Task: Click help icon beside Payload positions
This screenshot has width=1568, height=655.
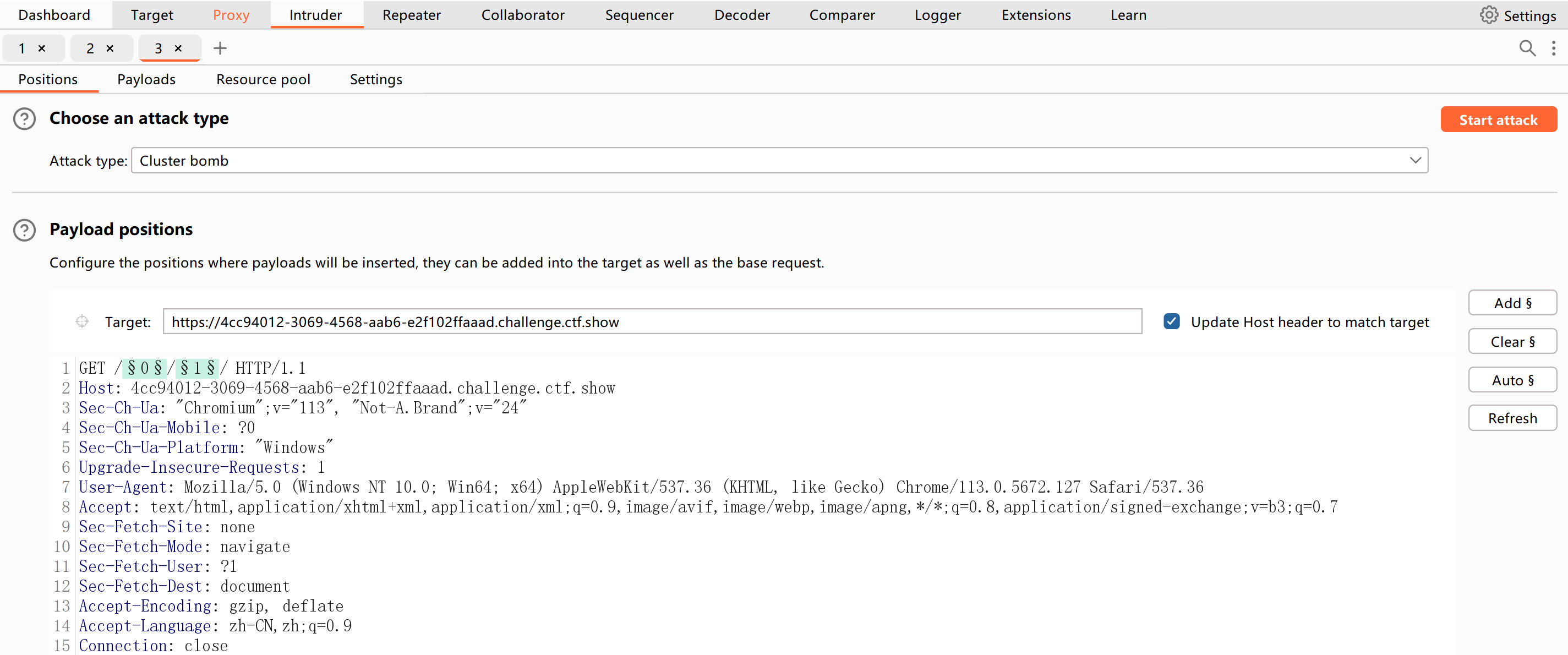Action: [x=24, y=230]
